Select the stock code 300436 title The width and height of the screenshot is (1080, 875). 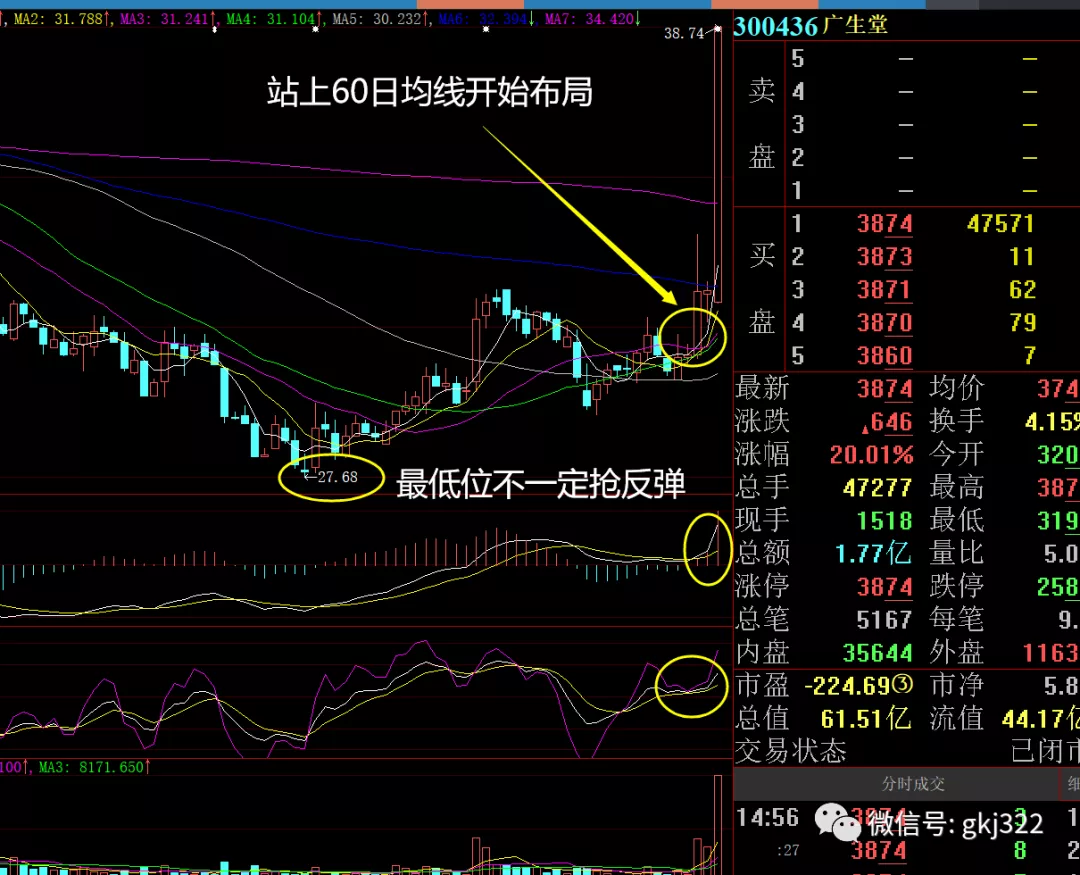click(776, 26)
